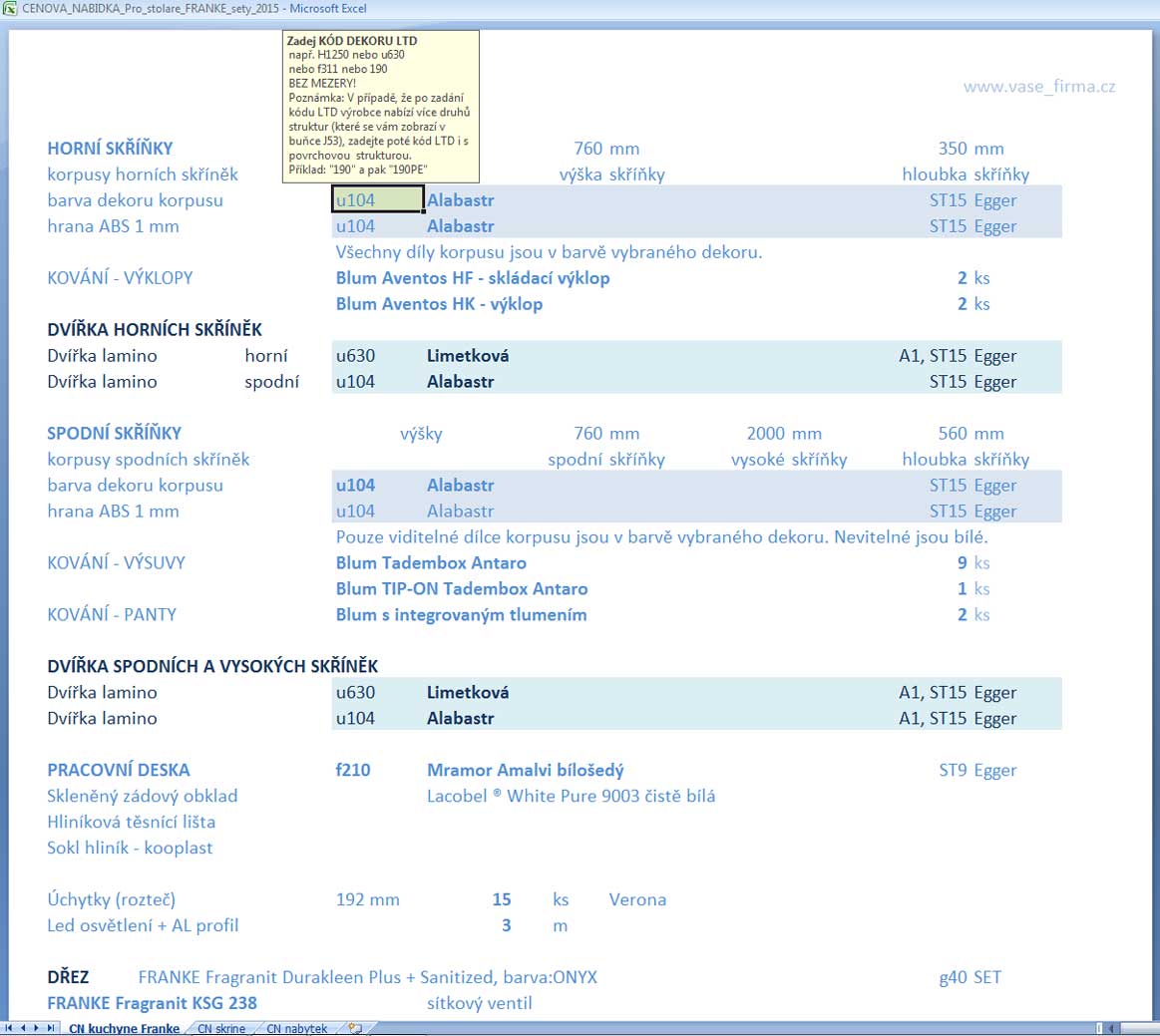This screenshot has height=1036, width=1160.
Task: Click the SPODNÍ SKŘÍŇKY heading
Action: click(114, 434)
